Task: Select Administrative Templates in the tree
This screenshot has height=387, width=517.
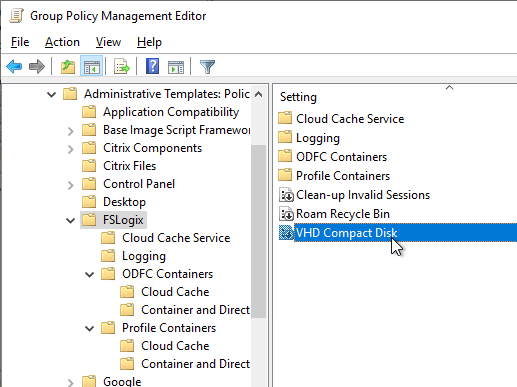Action: pos(167,94)
